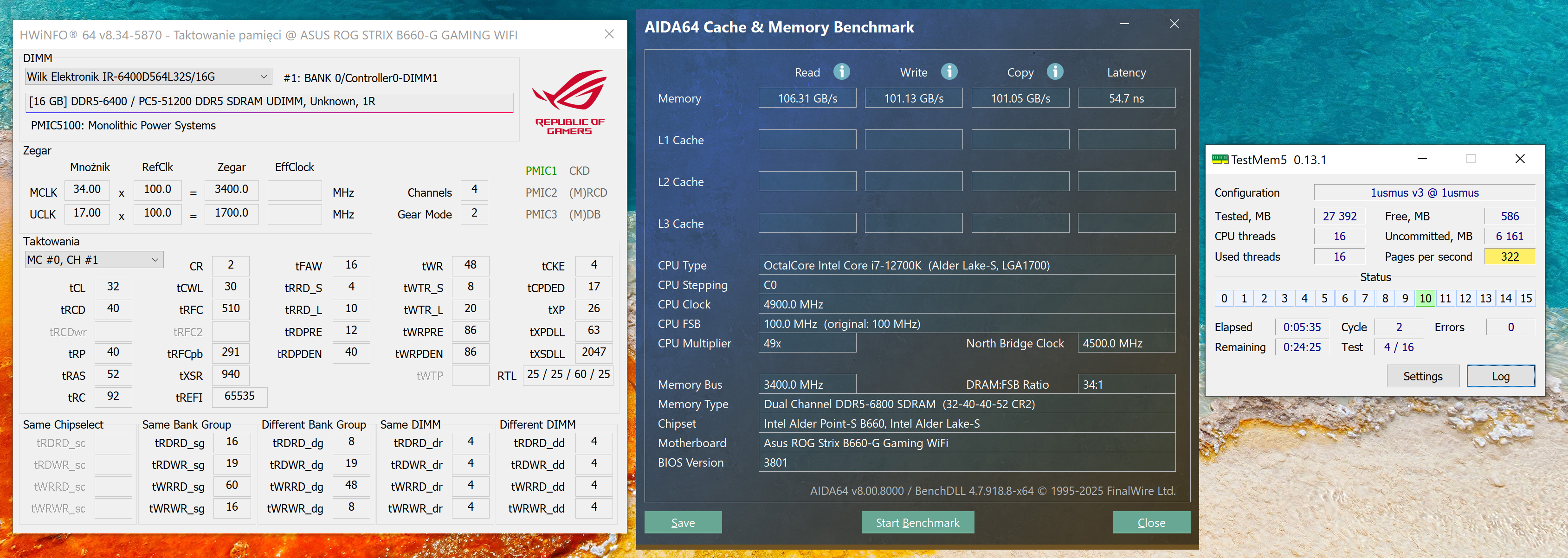1568x558 pixels.
Task: Click the TestMem5 title bar icon
Action: [x=1219, y=160]
